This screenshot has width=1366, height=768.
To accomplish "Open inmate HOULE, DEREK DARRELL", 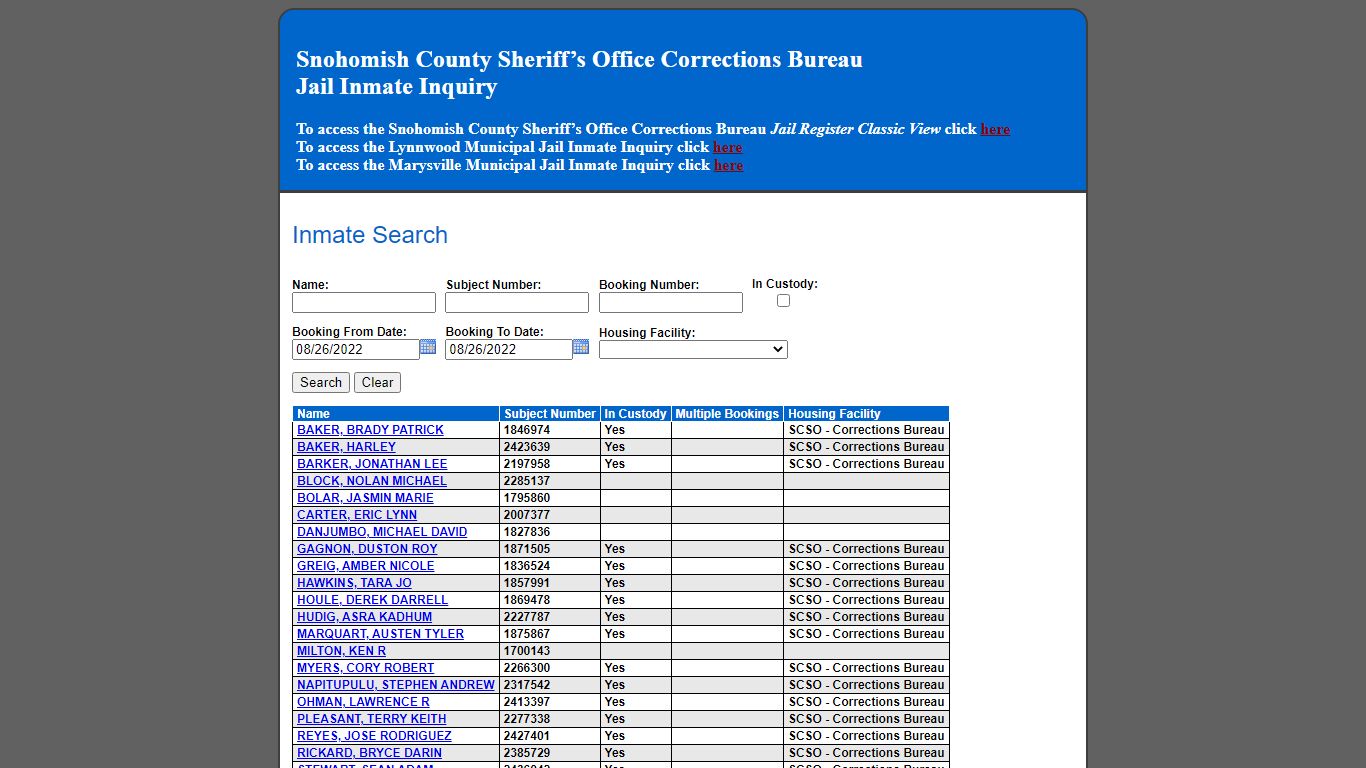I will pyautogui.click(x=372, y=600).
